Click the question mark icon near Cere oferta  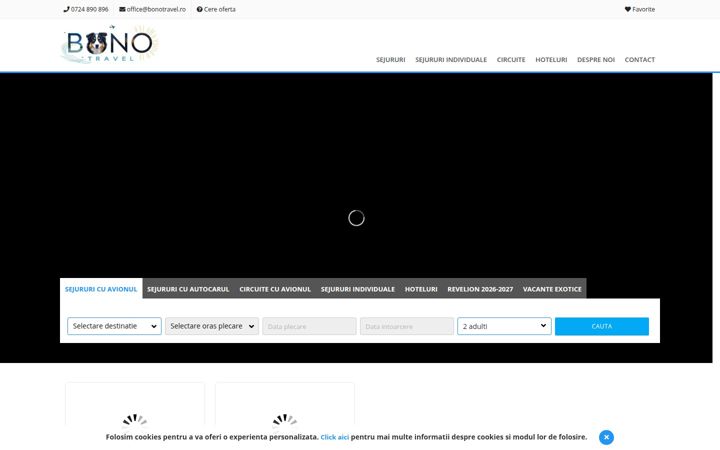[x=199, y=9]
